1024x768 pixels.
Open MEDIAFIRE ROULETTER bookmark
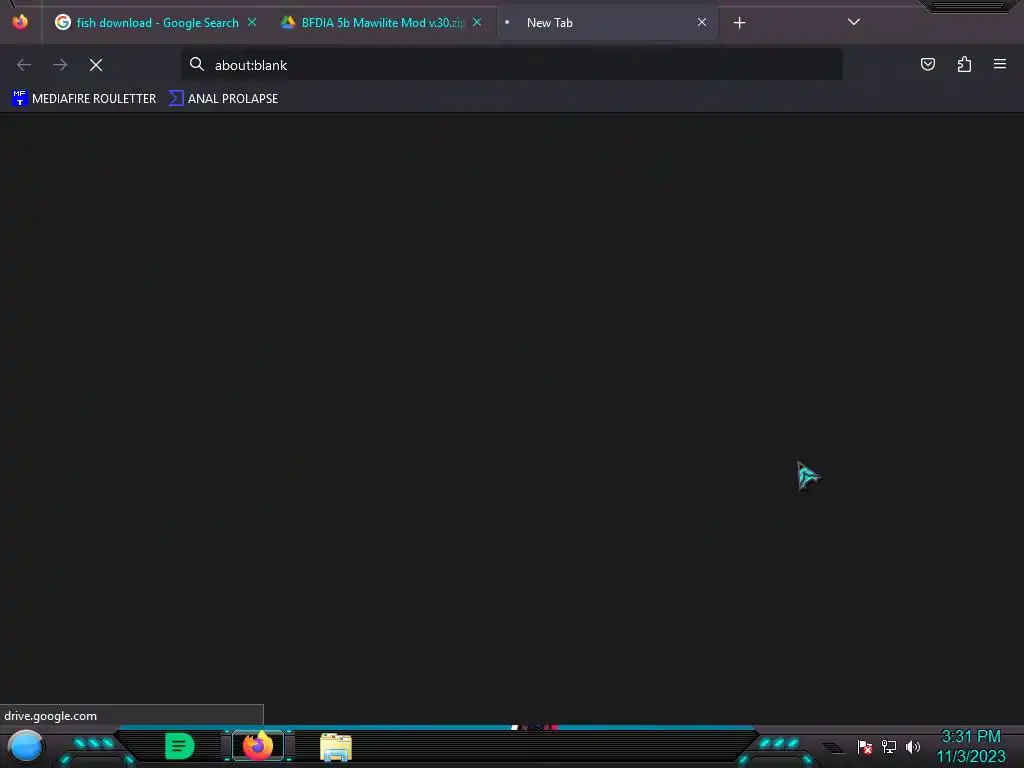click(x=84, y=99)
